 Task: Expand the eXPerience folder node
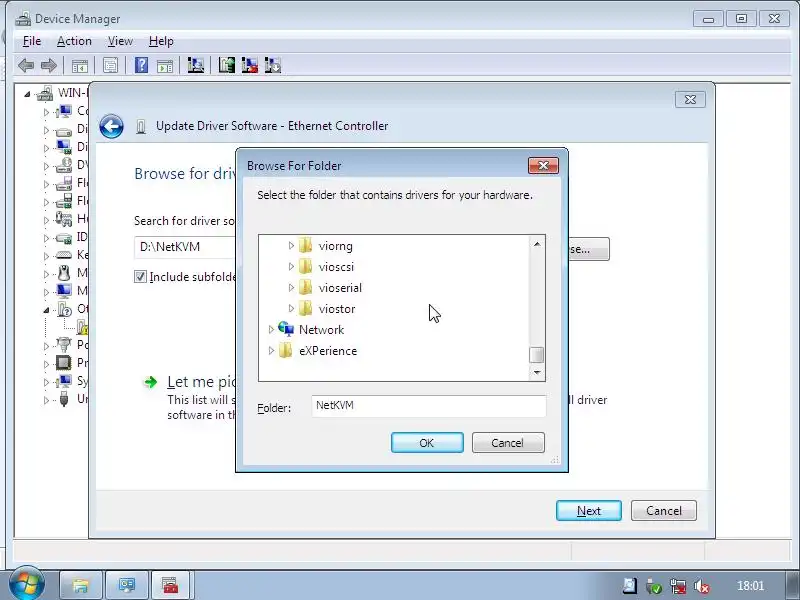(271, 351)
